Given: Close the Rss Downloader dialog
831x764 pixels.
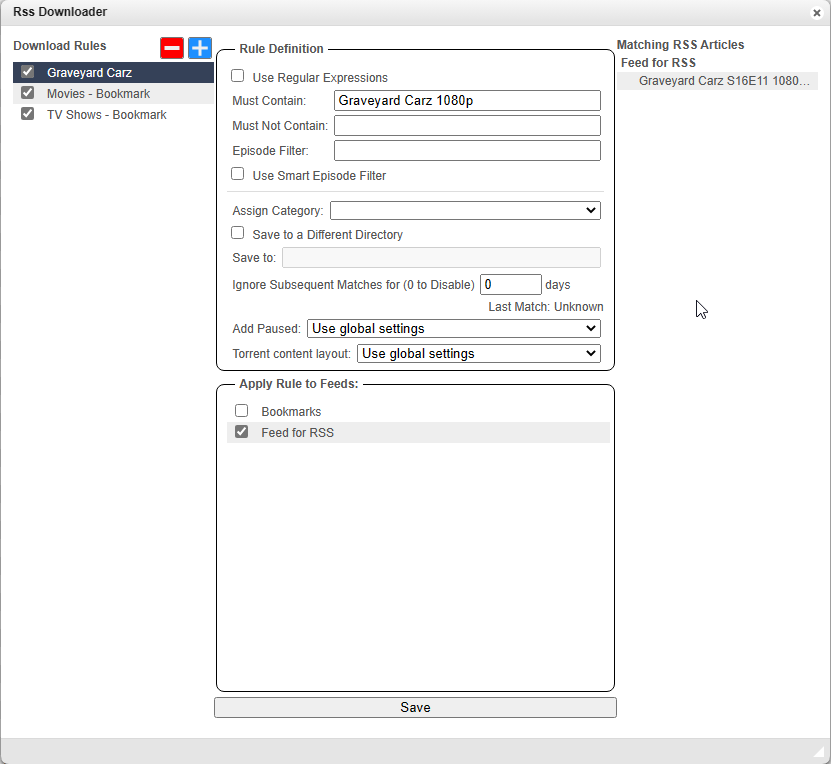Looking at the screenshot, I should [x=816, y=13].
